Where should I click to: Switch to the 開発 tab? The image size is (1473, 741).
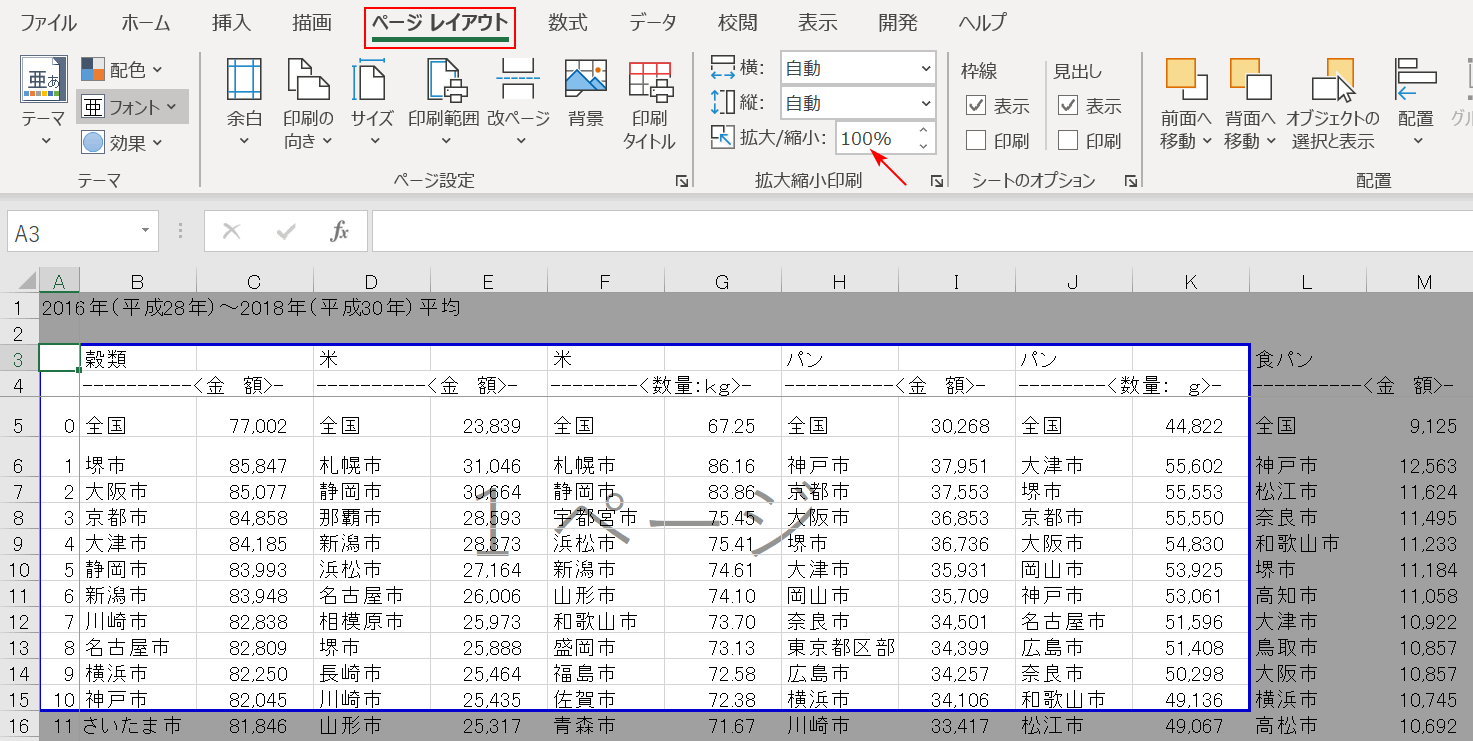(x=897, y=22)
